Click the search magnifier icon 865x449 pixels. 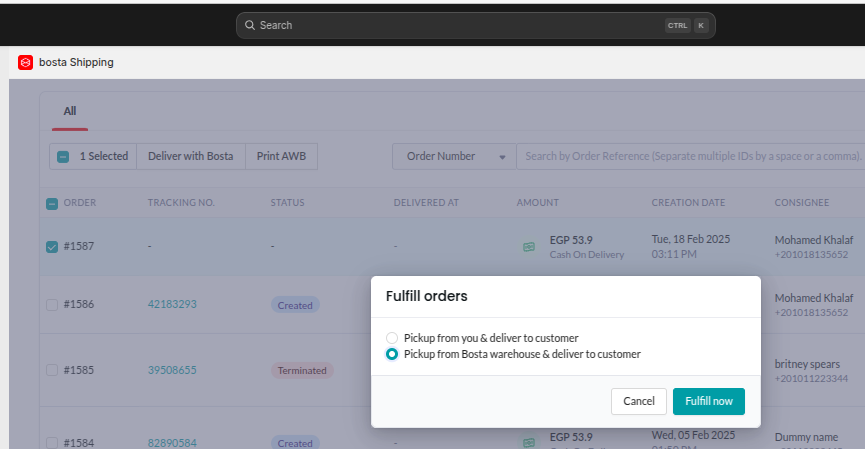[x=250, y=25]
